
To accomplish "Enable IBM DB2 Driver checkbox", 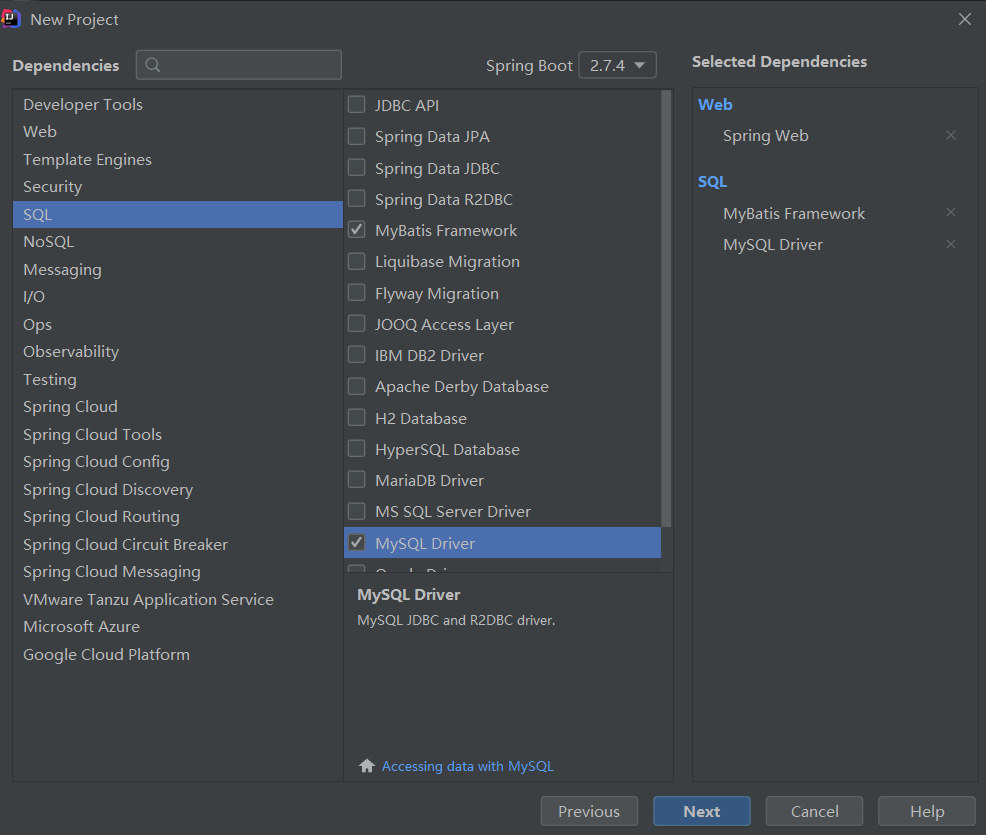I will pyautogui.click(x=357, y=355).
